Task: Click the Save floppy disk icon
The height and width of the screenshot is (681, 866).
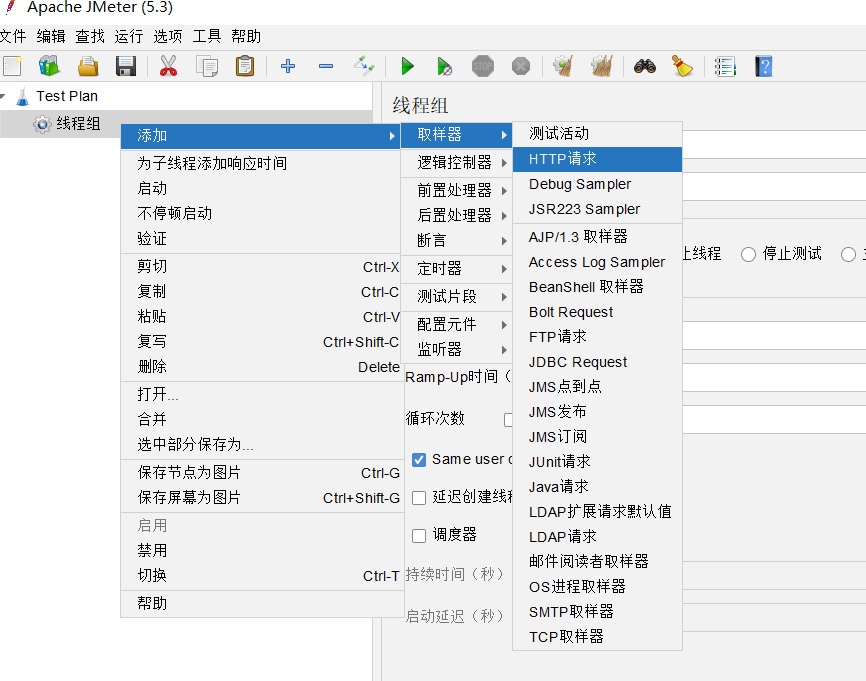Action: (x=126, y=66)
